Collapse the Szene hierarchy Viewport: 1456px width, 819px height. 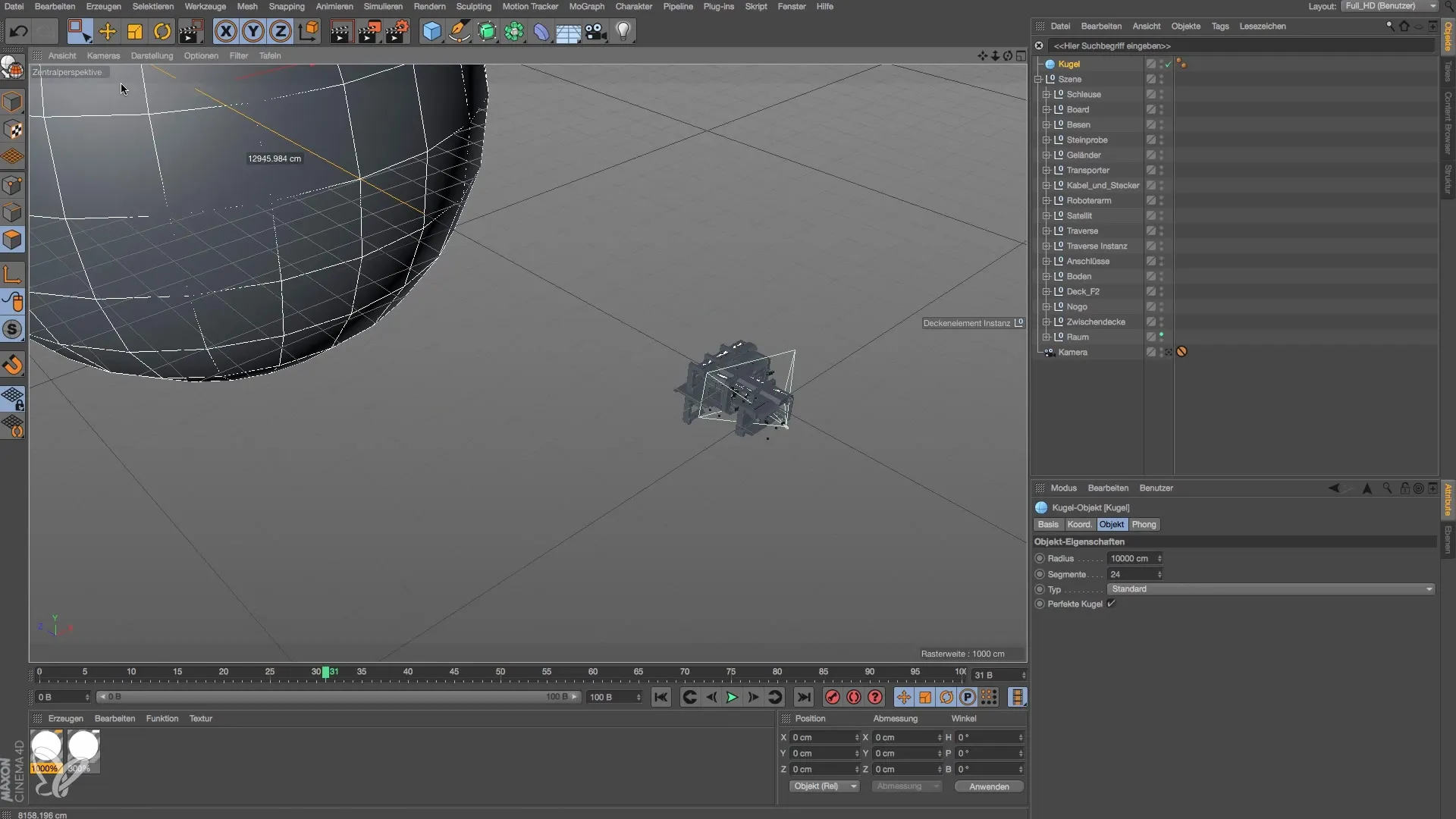[1038, 79]
